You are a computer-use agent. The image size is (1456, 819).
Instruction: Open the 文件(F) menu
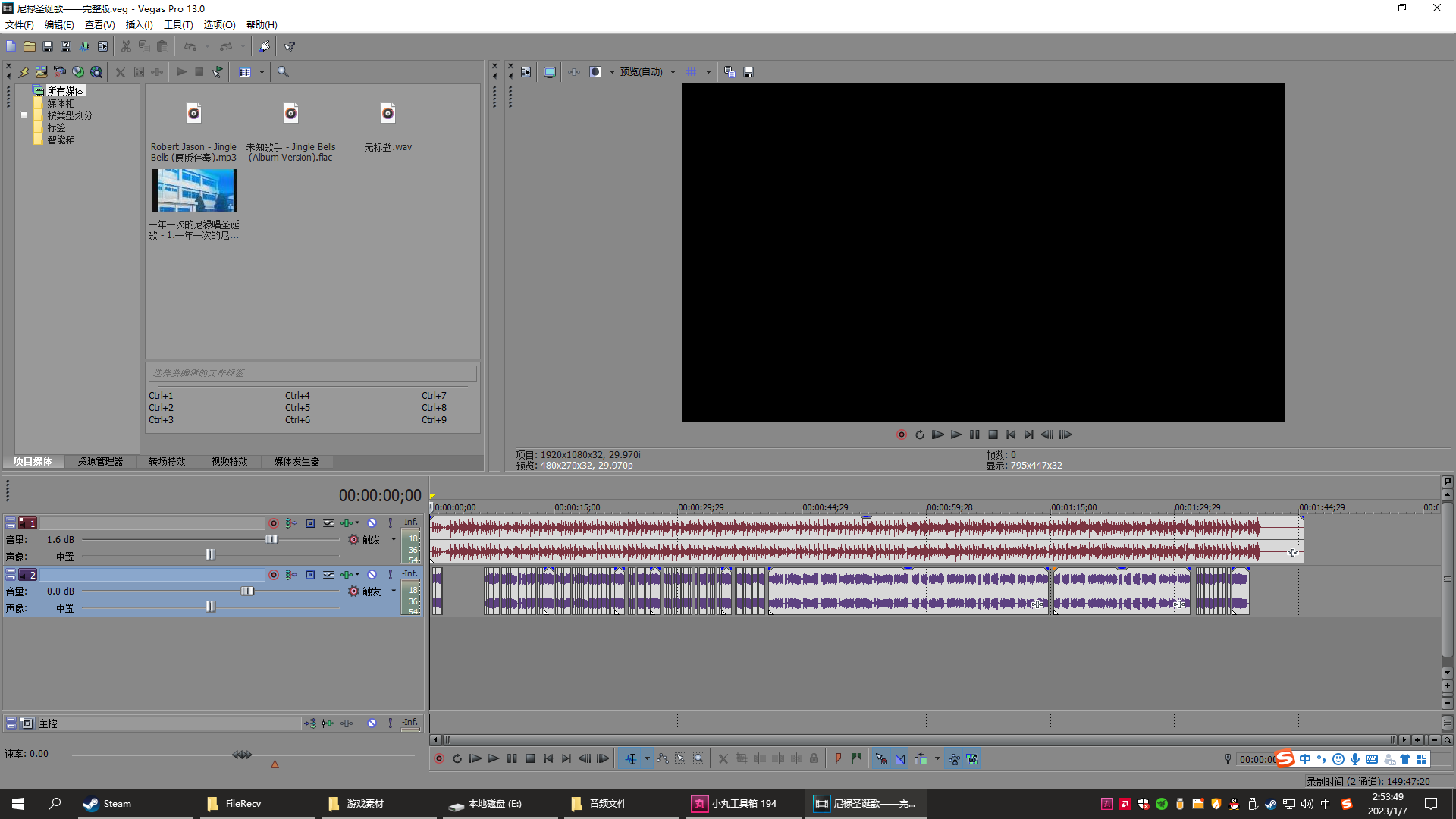pyautogui.click(x=20, y=25)
